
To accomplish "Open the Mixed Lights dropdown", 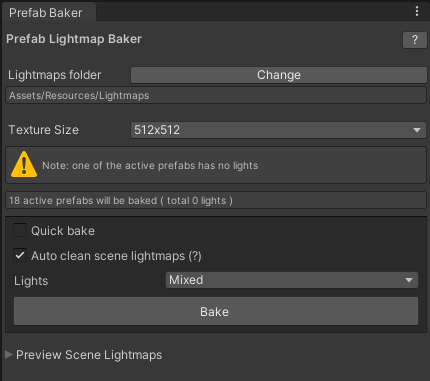I will pos(292,280).
